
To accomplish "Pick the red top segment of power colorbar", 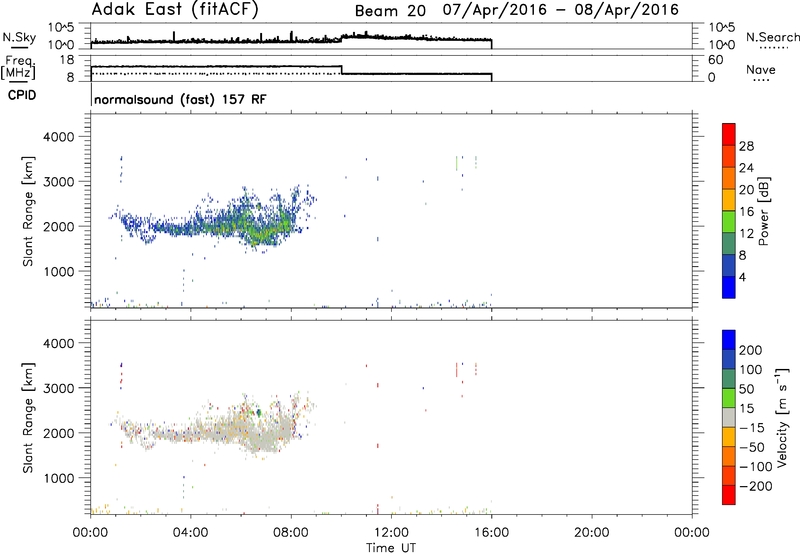I will point(729,134).
